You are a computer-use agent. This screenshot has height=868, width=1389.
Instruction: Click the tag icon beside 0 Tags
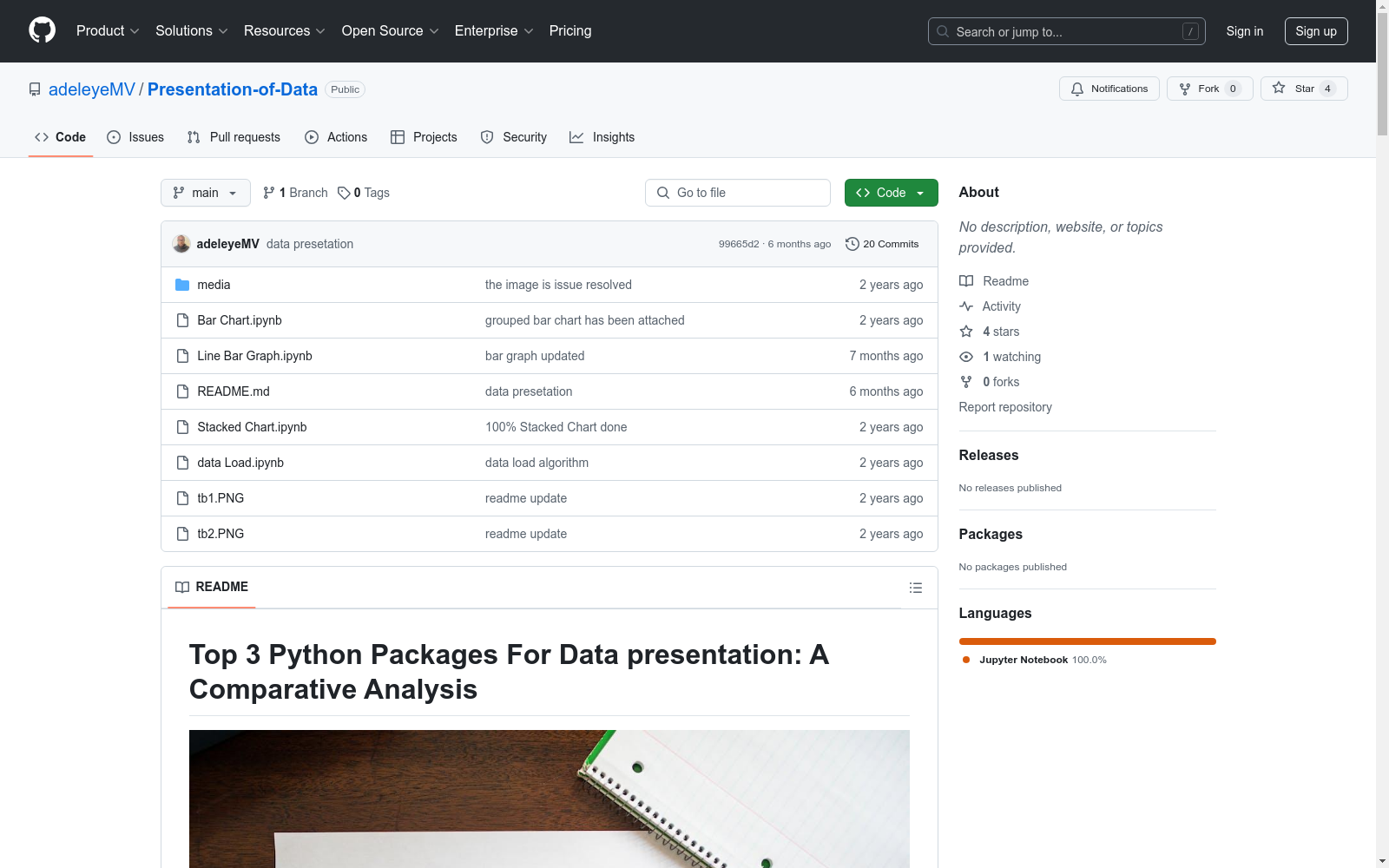[344, 193]
